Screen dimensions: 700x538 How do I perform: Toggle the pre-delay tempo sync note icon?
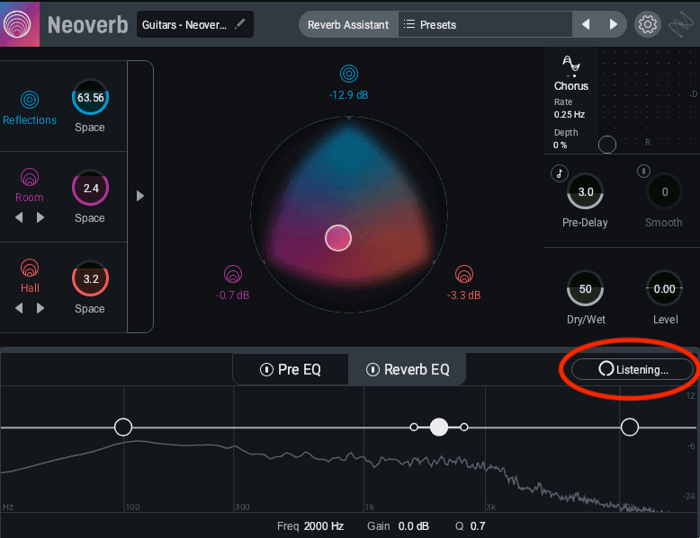click(x=559, y=173)
